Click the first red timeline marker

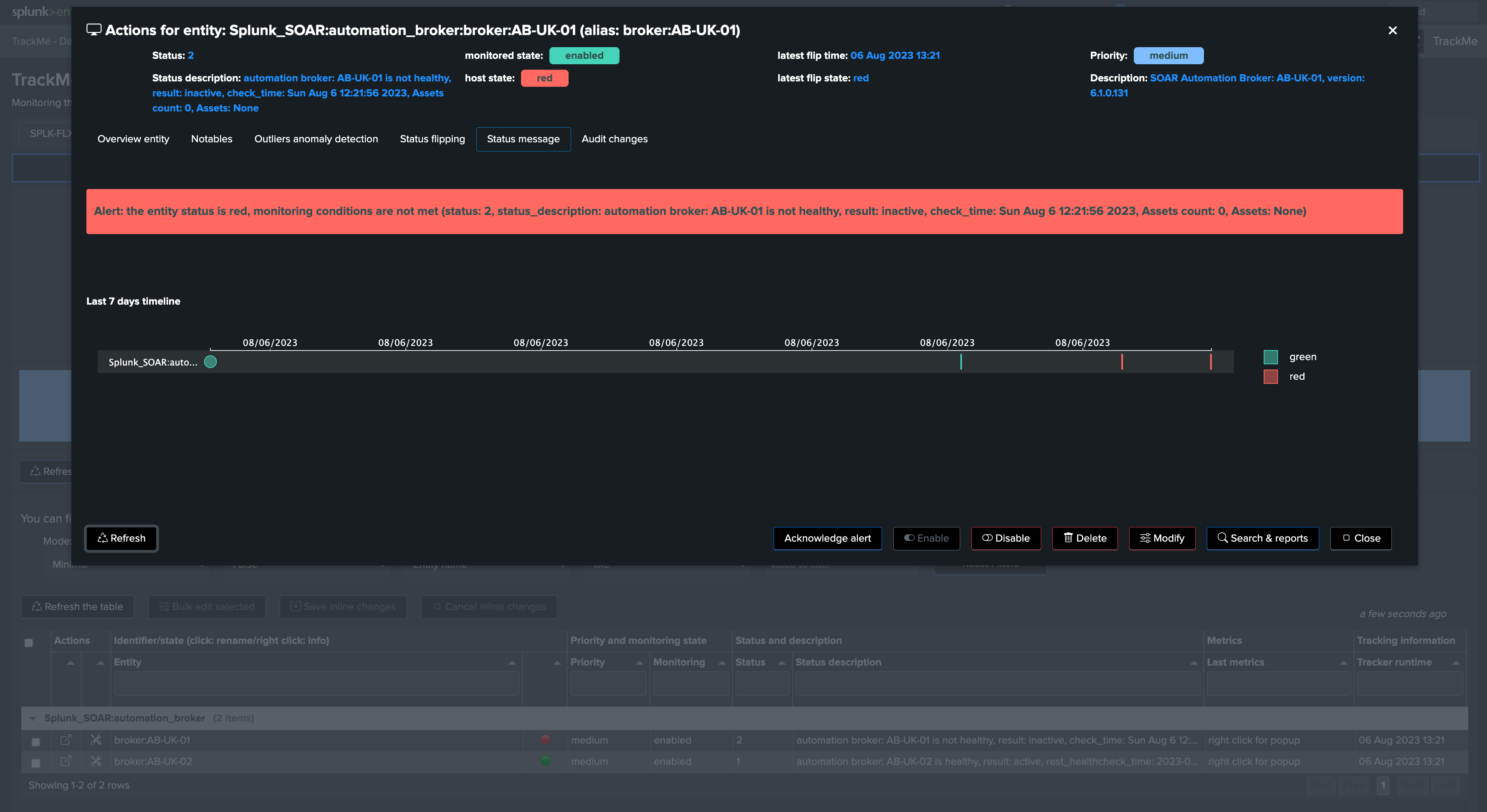(x=1122, y=362)
